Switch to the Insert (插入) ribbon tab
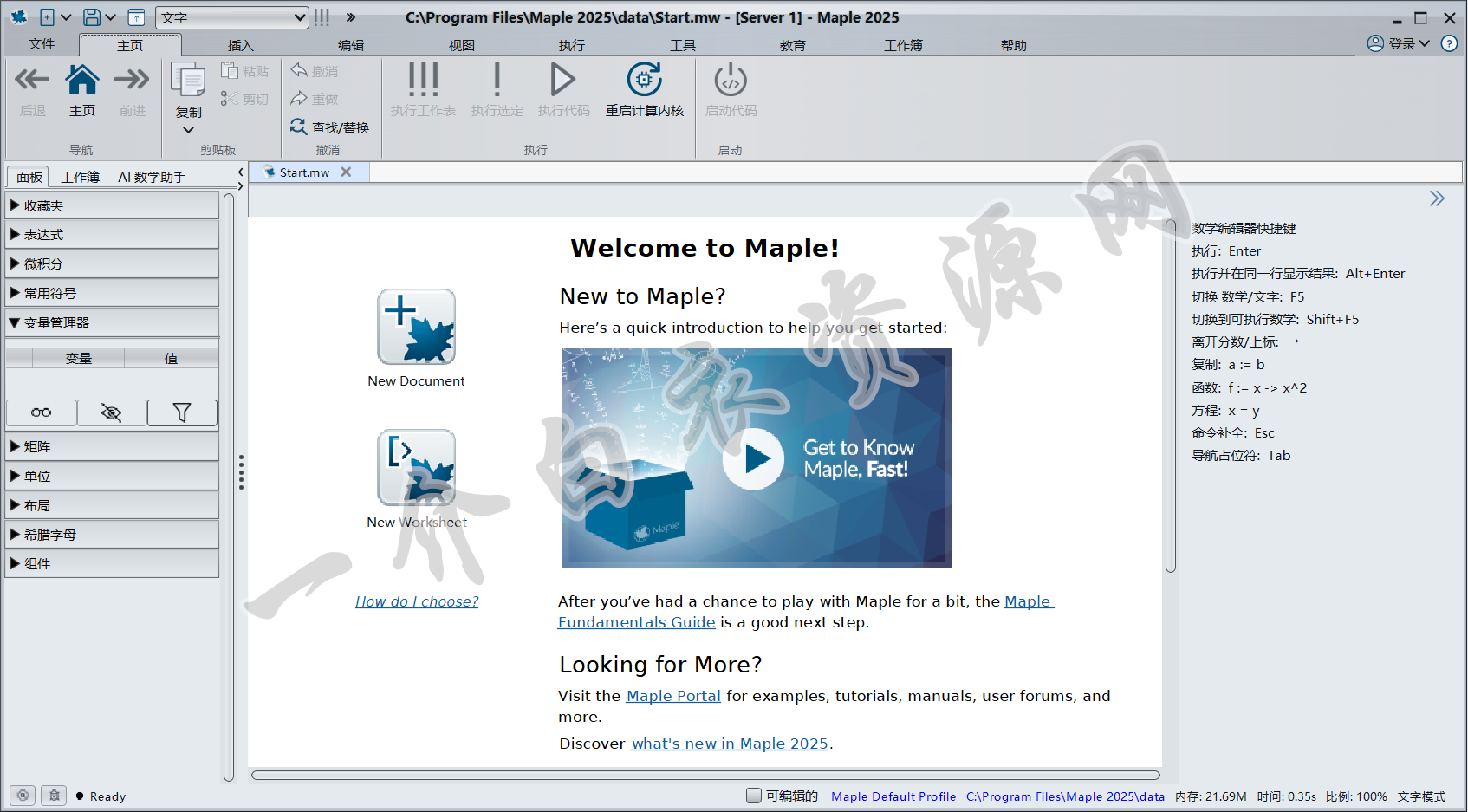The width and height of the screenshot is (1468, 812). click(x=240, y=45)
